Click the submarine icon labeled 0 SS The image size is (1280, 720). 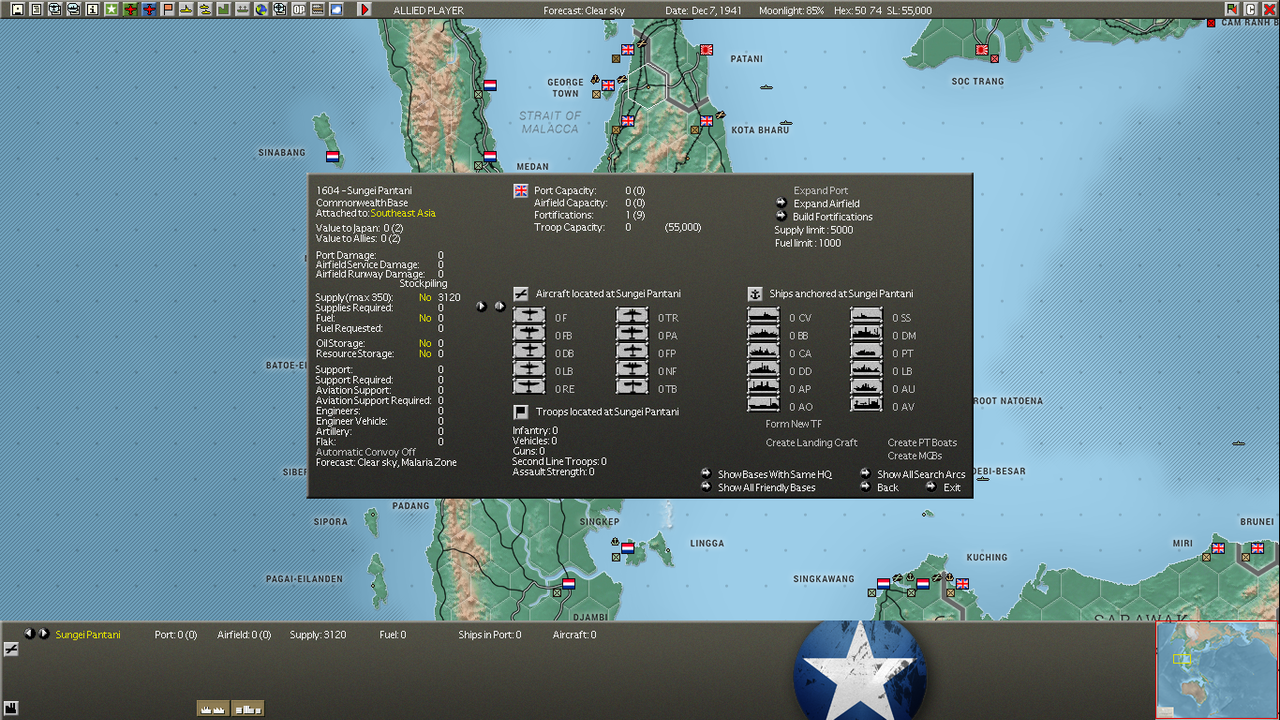pos(867,317)
